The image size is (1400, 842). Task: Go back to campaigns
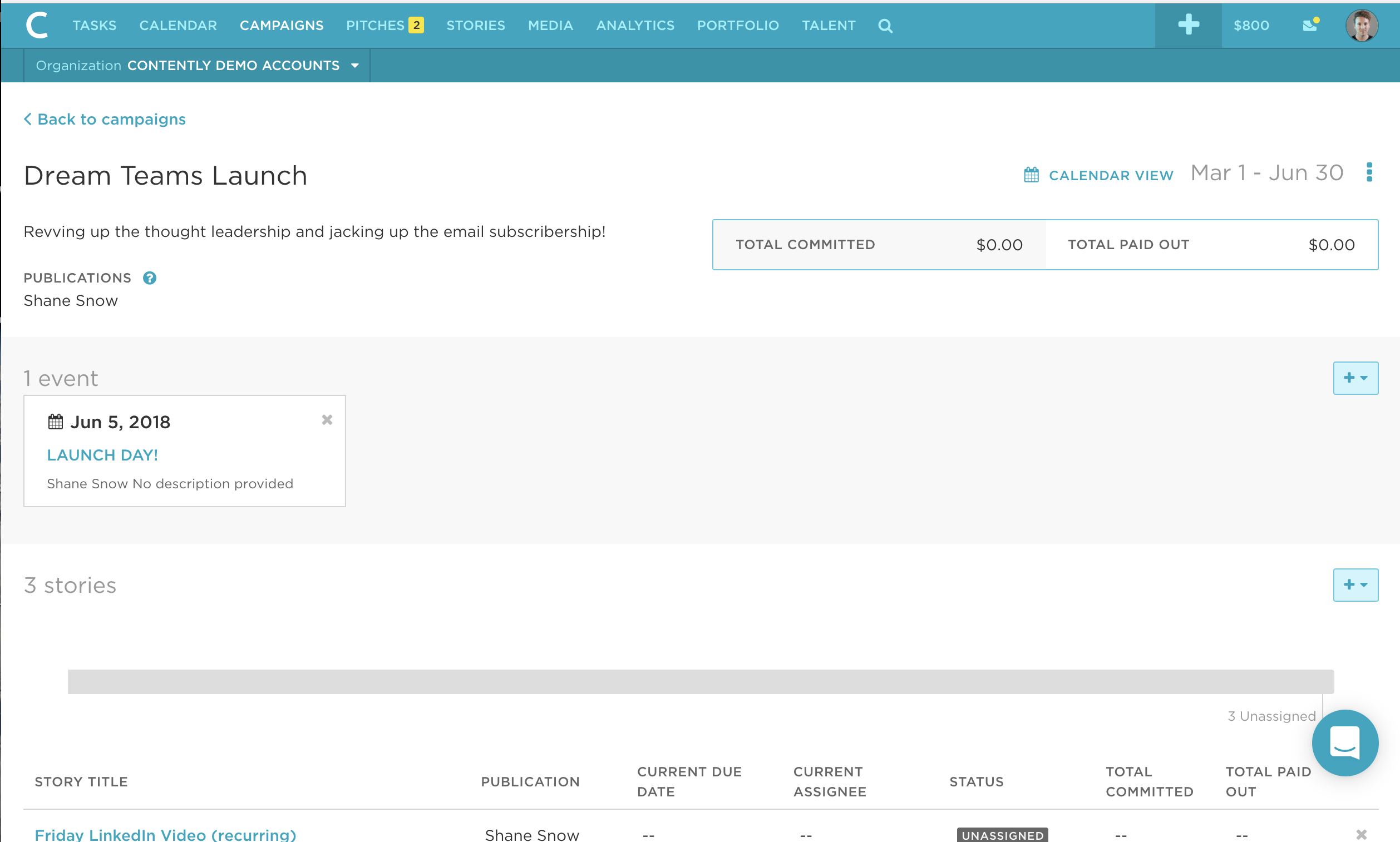(x=105, y=118)
